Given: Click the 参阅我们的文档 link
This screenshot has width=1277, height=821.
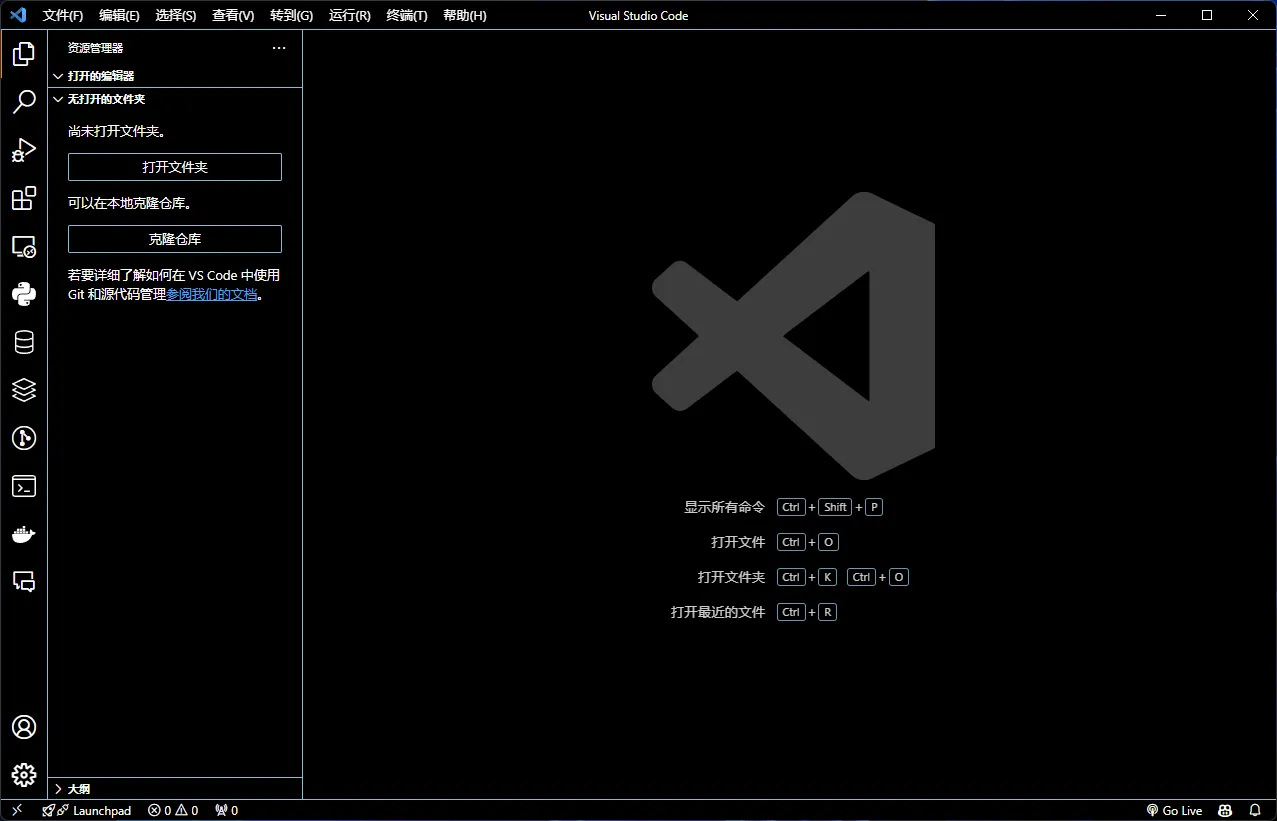Looking at the screenshot, I should pos(212,294).
